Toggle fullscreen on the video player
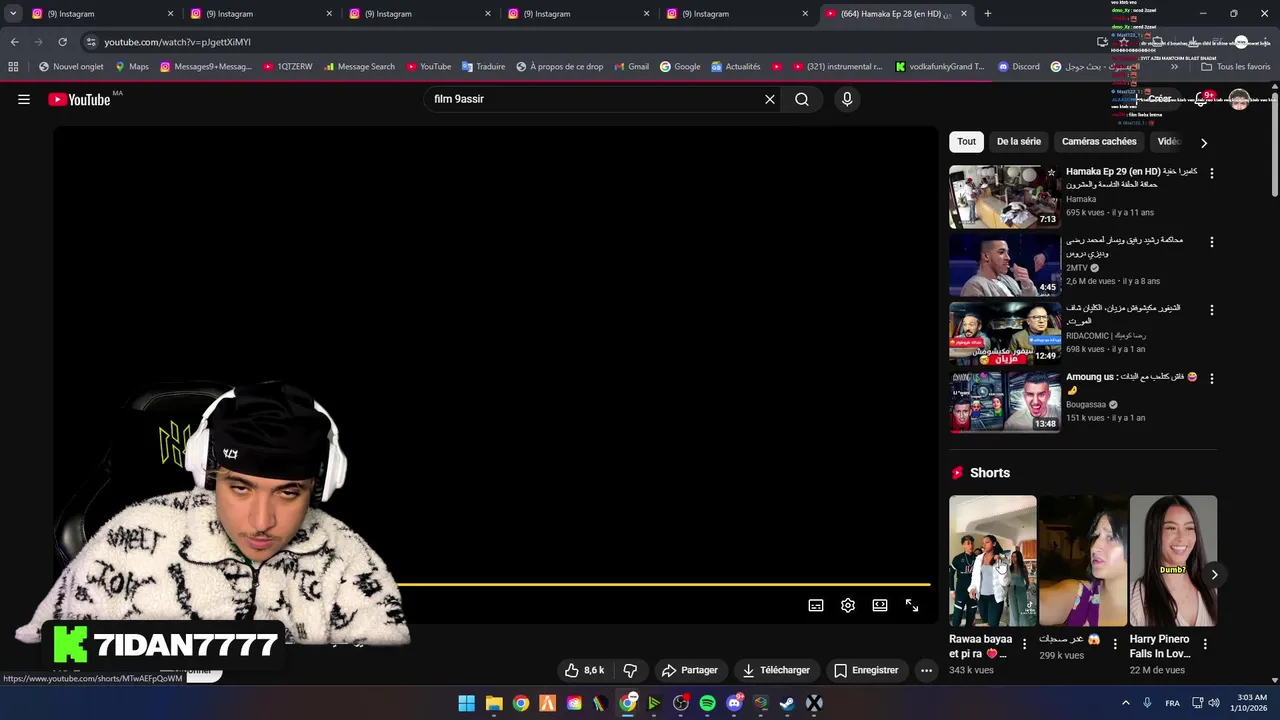Viewport: 1280px width, 720px height. tap(912, 605)
